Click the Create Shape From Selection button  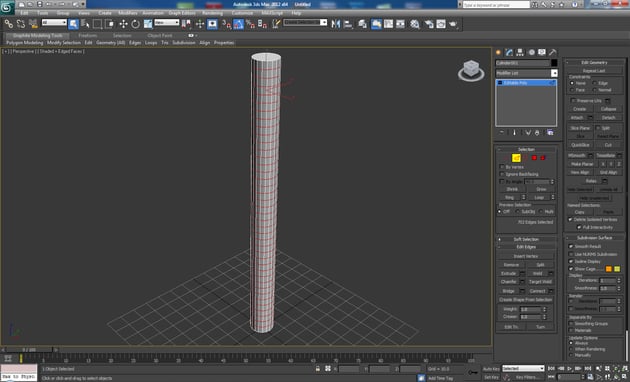click(526, 300)
